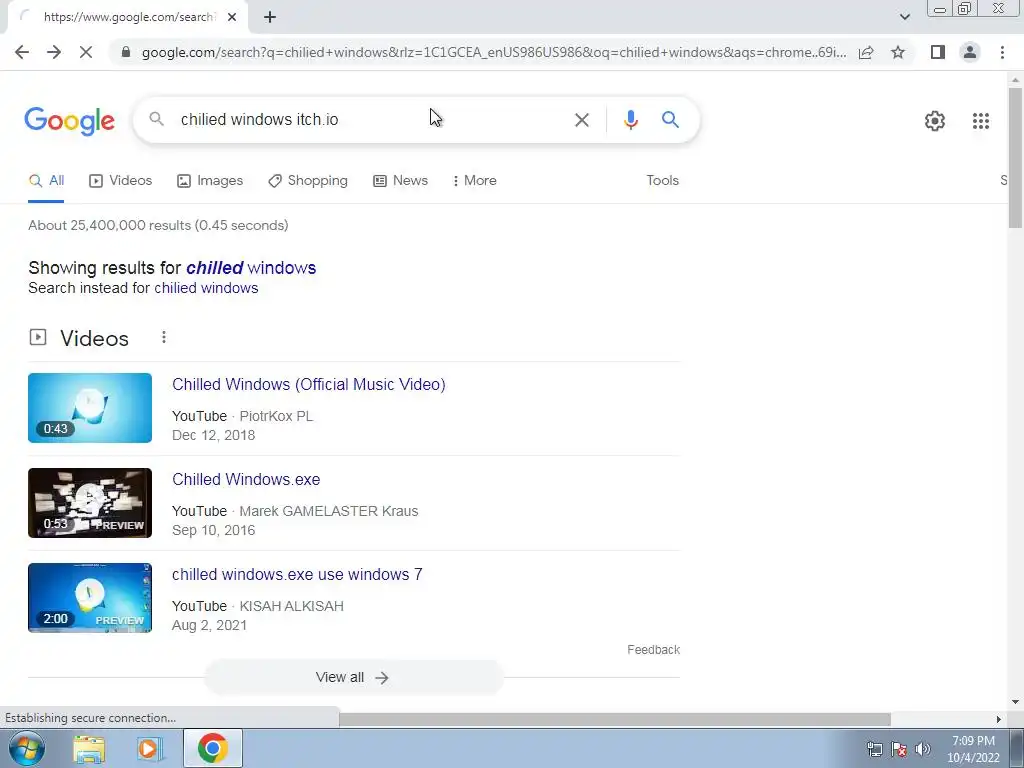Image resolution: width=1024 pixels, height=768 pixels.
Task: Expand the tab search dropdown arrow
Action: click(x=904, y=17)
